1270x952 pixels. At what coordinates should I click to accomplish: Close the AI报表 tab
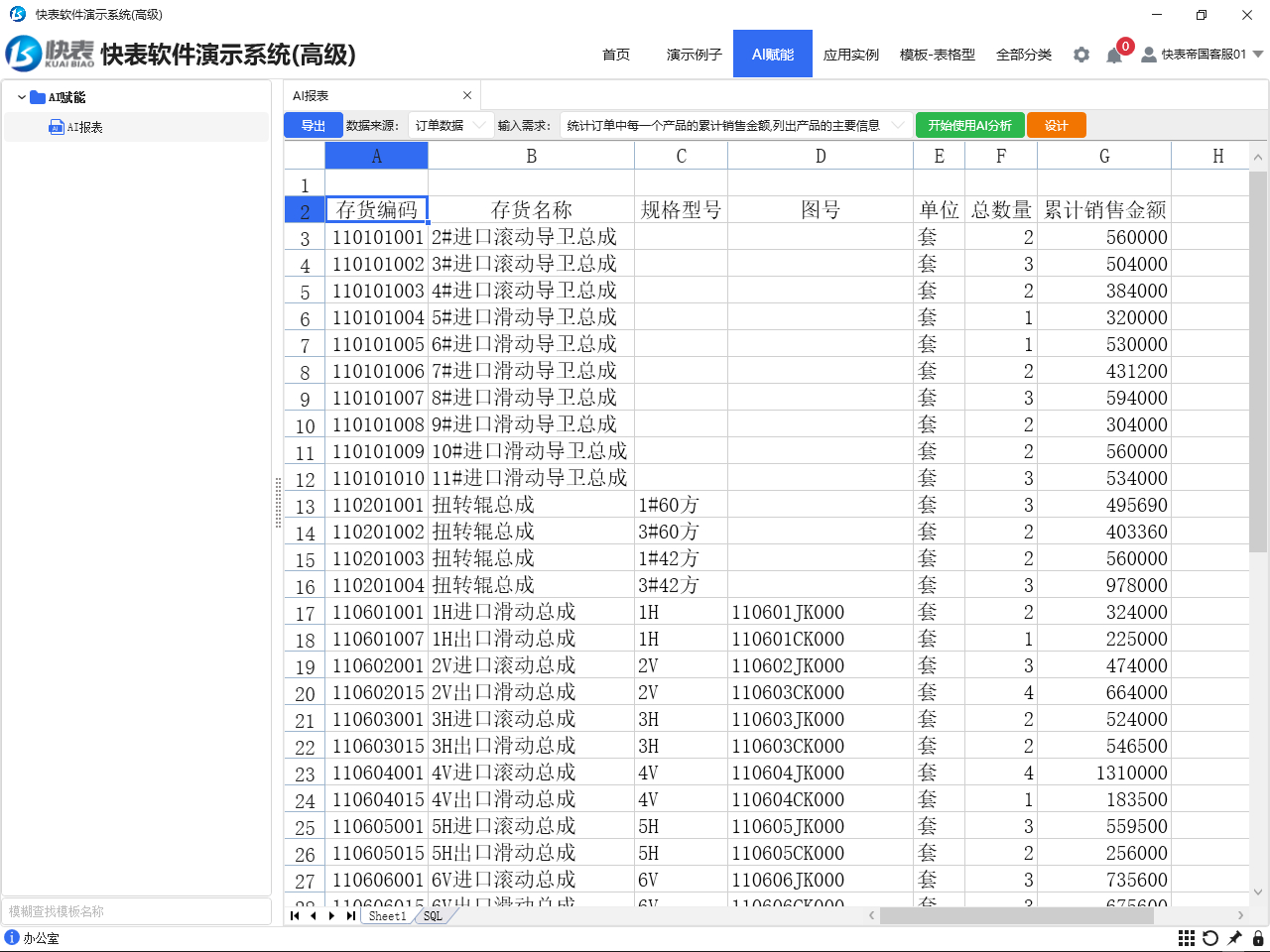click(x=467, y=95)
